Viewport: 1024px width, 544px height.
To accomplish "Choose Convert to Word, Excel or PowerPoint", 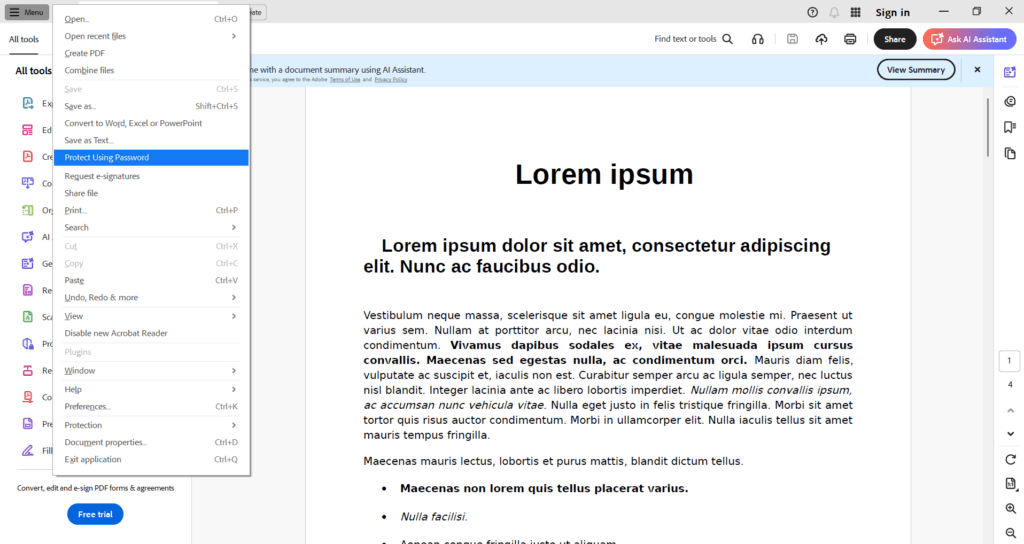I will click(151, 123).
